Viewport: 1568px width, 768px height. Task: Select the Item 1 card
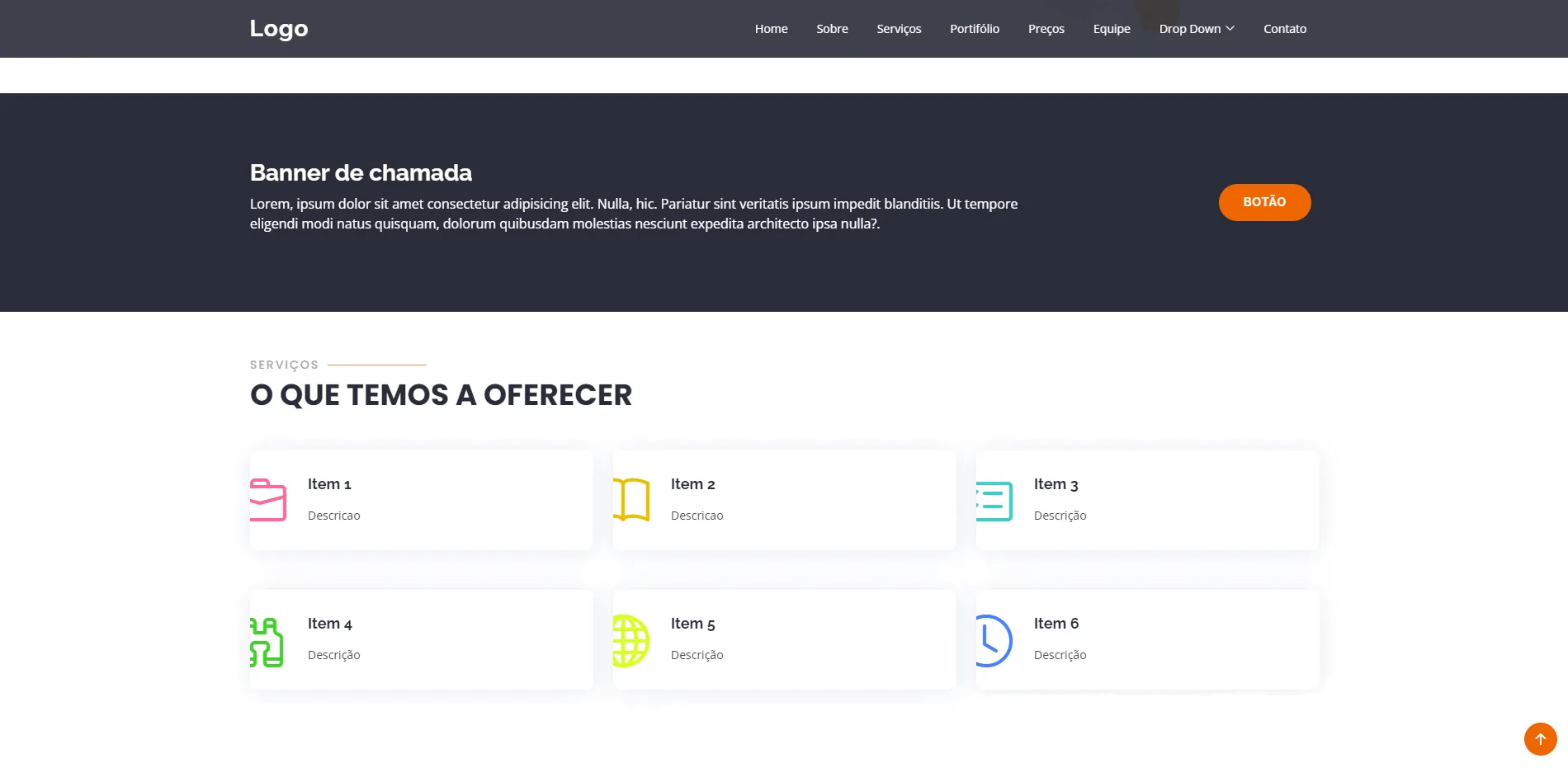pos(420,499)
